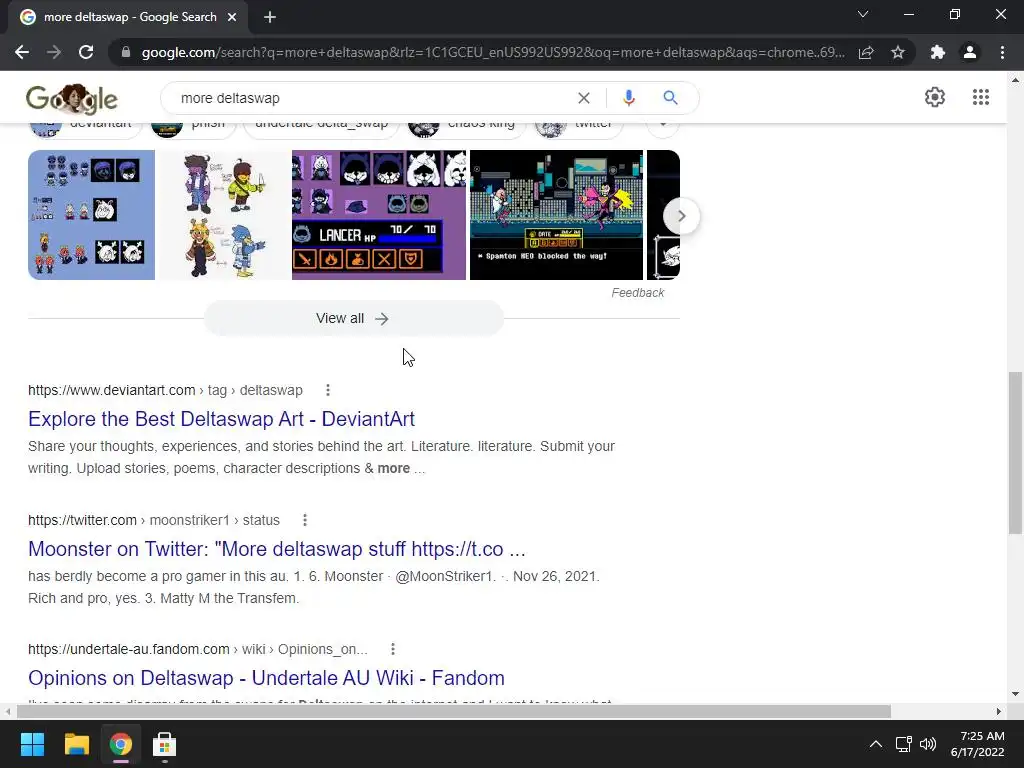Click the 'View all' button
Screen dimensions: 1024x768
click(353, 319)
